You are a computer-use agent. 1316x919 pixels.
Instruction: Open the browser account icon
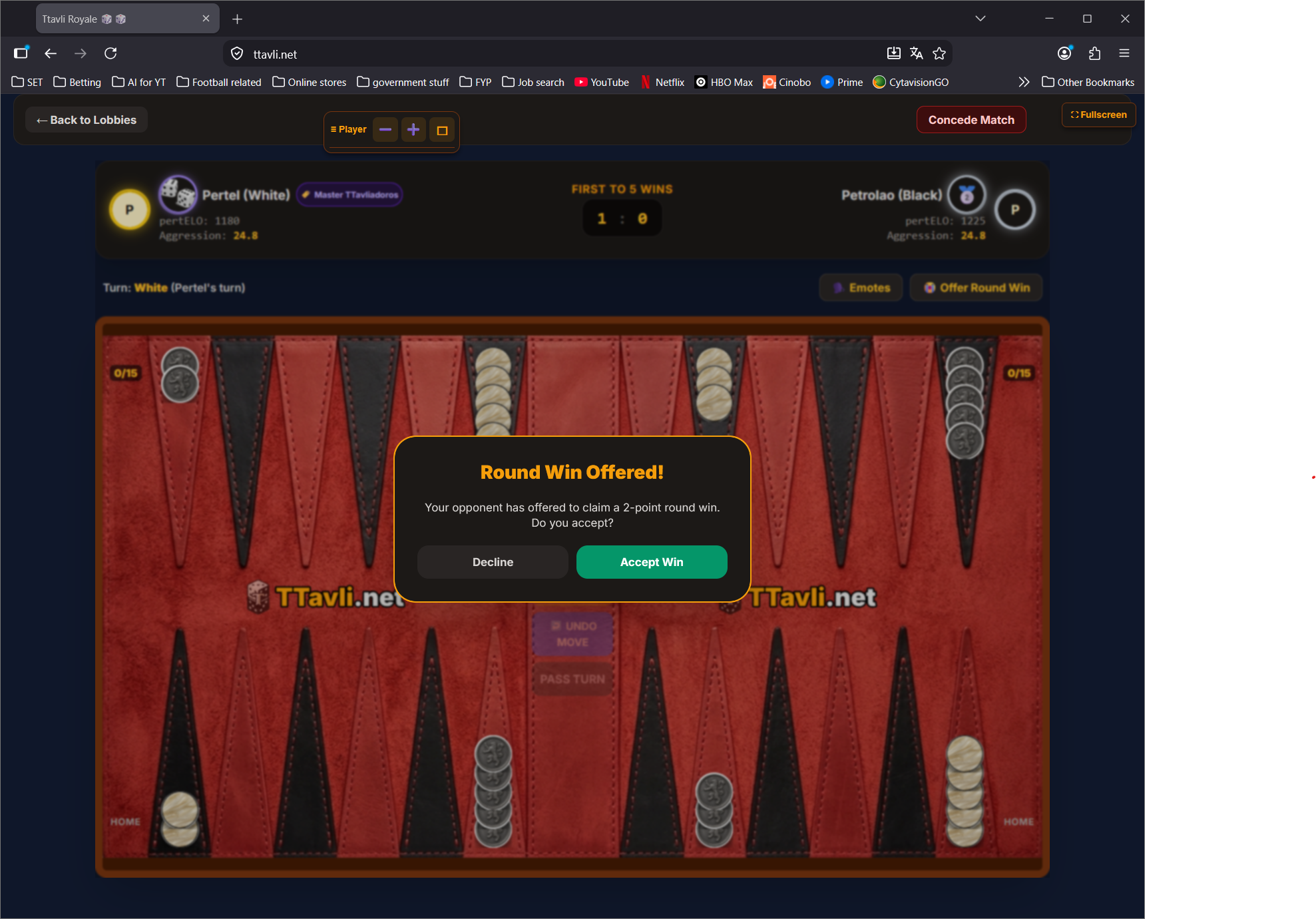coord(1064,53)
